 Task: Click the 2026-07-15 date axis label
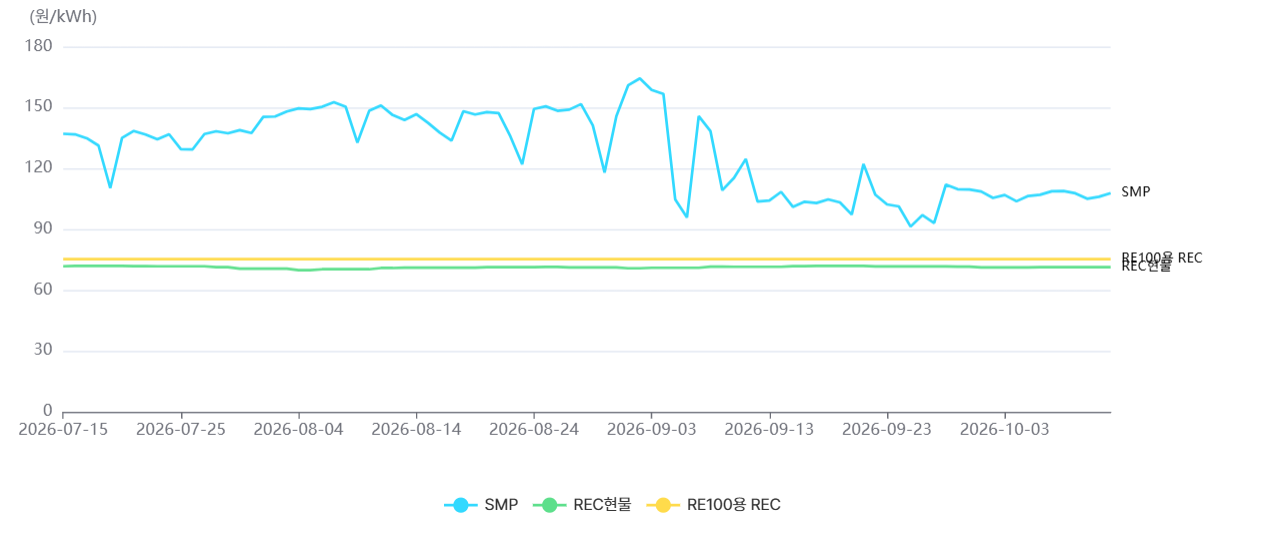pyautogui.click(x=63, y=429)
